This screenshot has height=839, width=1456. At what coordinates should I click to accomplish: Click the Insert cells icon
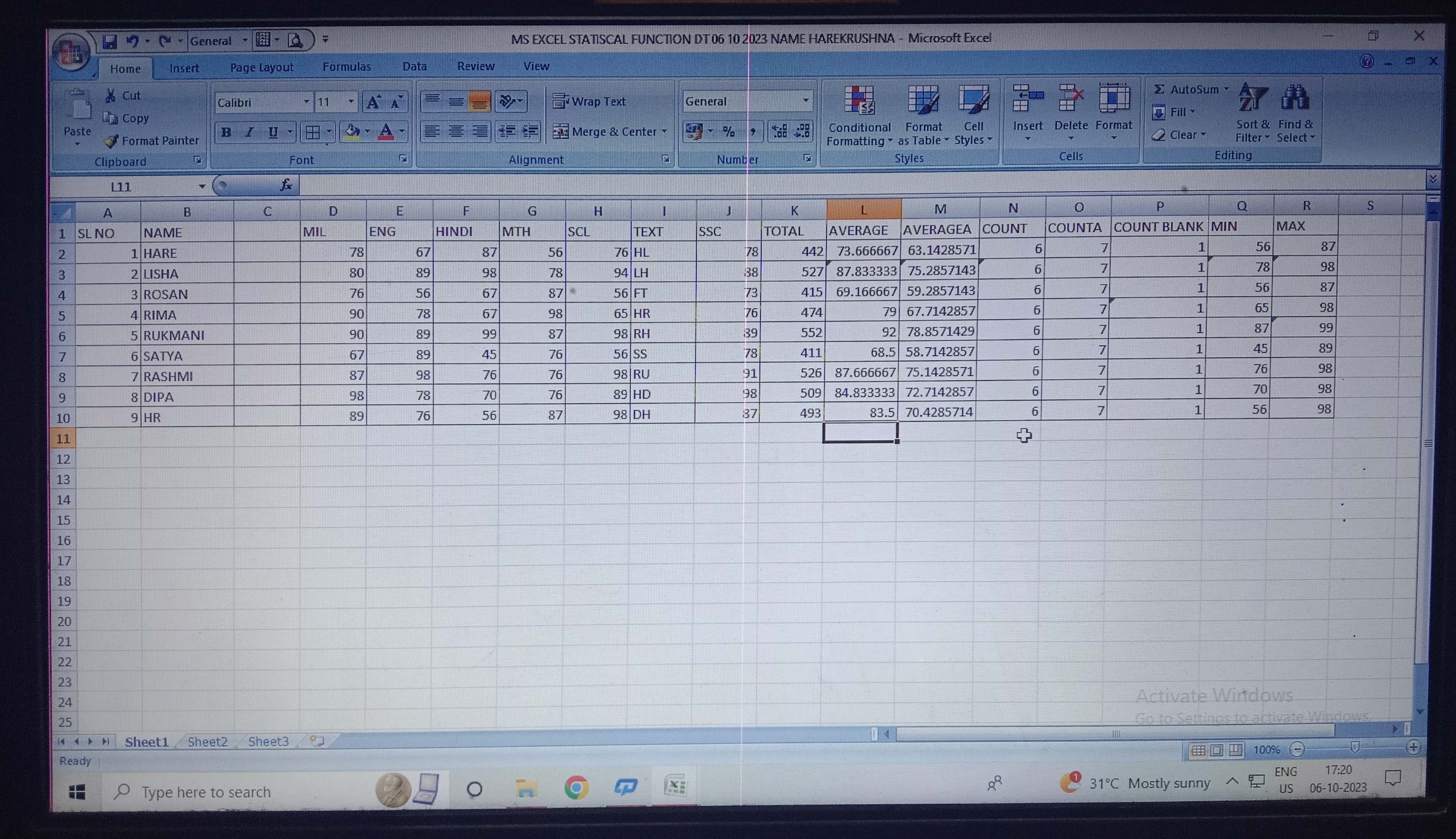[1027, 99]
